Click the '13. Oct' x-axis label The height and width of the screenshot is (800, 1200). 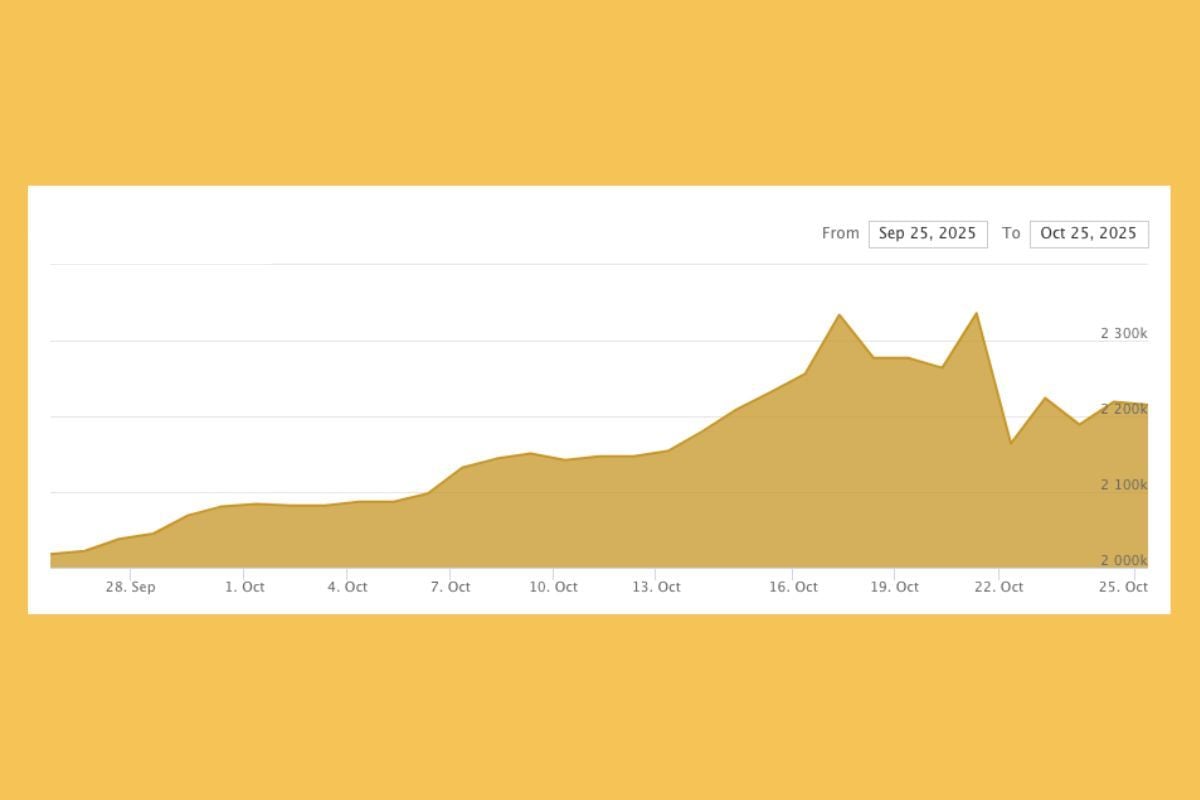tap(656, 587)
